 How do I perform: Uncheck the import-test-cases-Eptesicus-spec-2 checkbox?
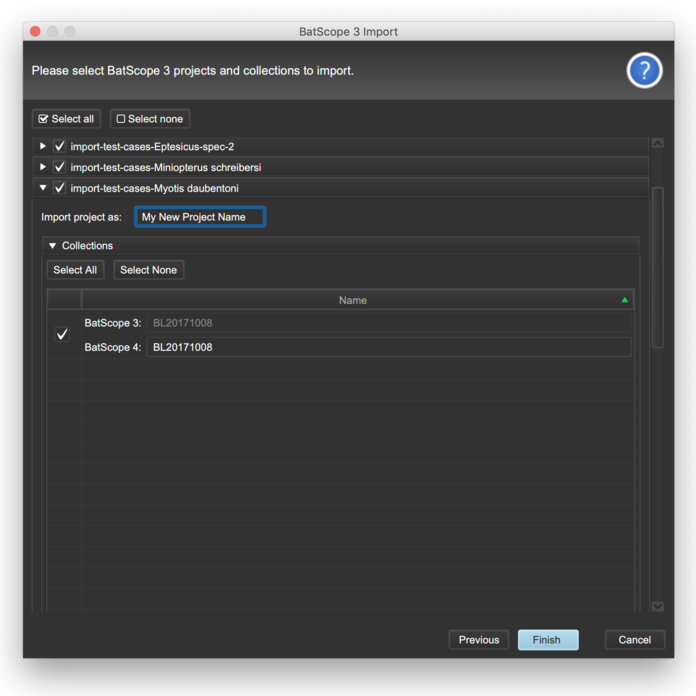tap(59, 146)
